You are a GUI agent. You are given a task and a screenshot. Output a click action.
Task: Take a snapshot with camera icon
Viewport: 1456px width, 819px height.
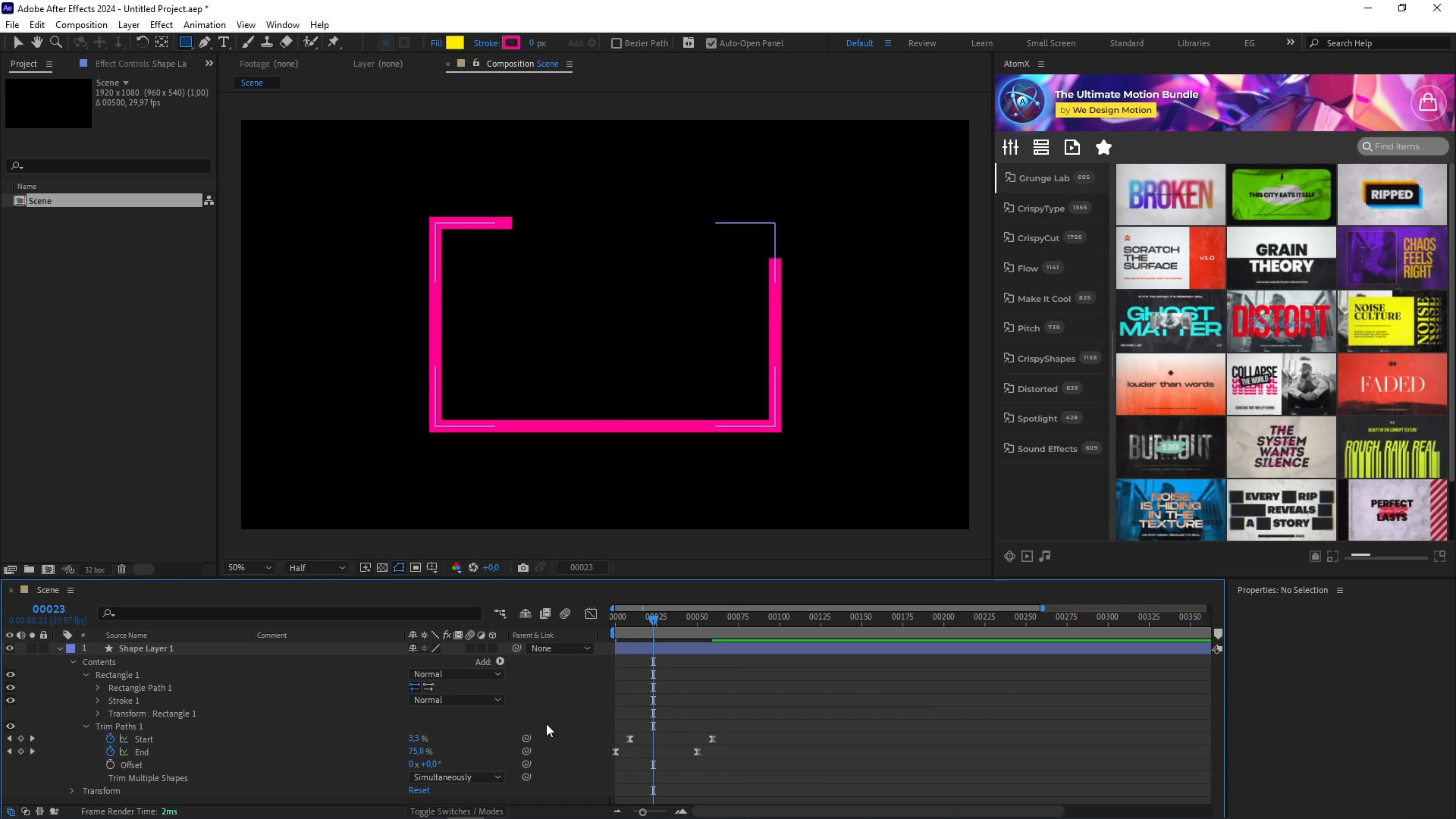tap(522, 567)
